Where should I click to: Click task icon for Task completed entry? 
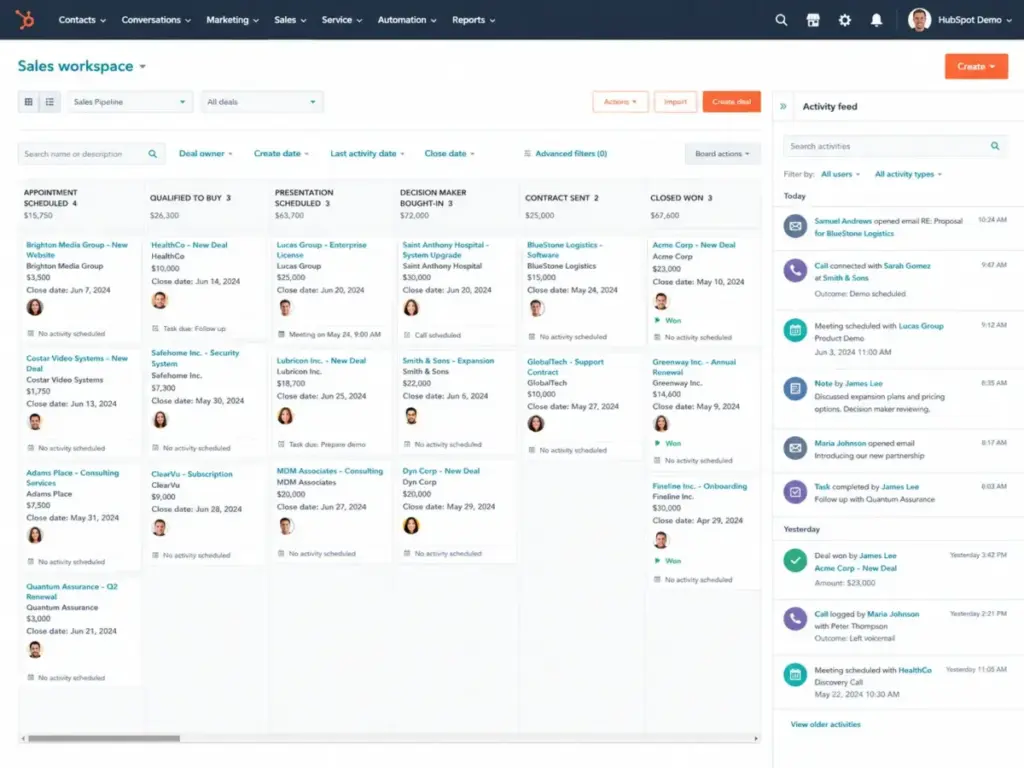tap(795, 492)
